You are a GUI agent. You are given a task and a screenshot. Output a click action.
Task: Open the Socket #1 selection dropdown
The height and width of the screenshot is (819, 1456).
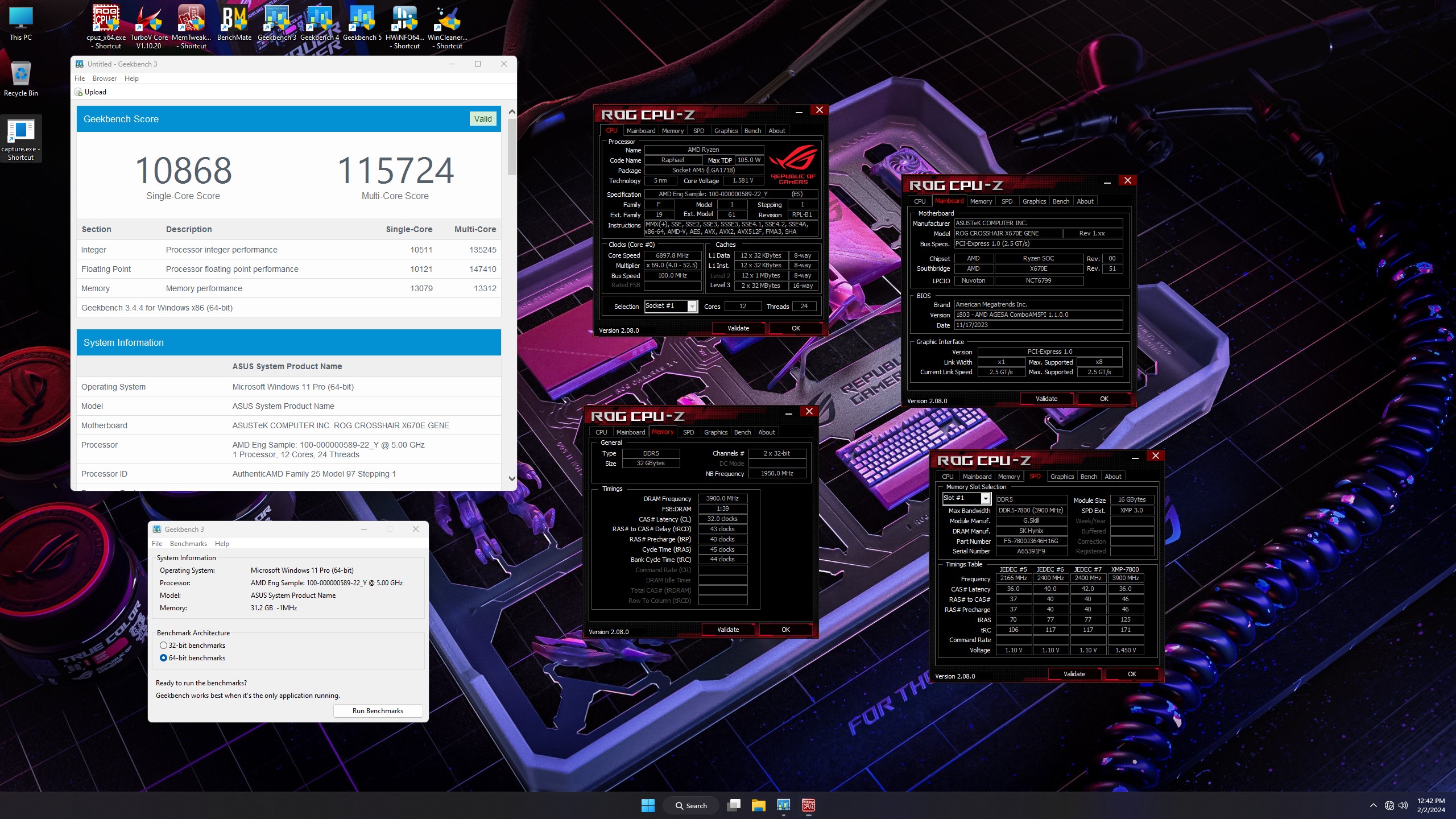(x=671, y=306)
